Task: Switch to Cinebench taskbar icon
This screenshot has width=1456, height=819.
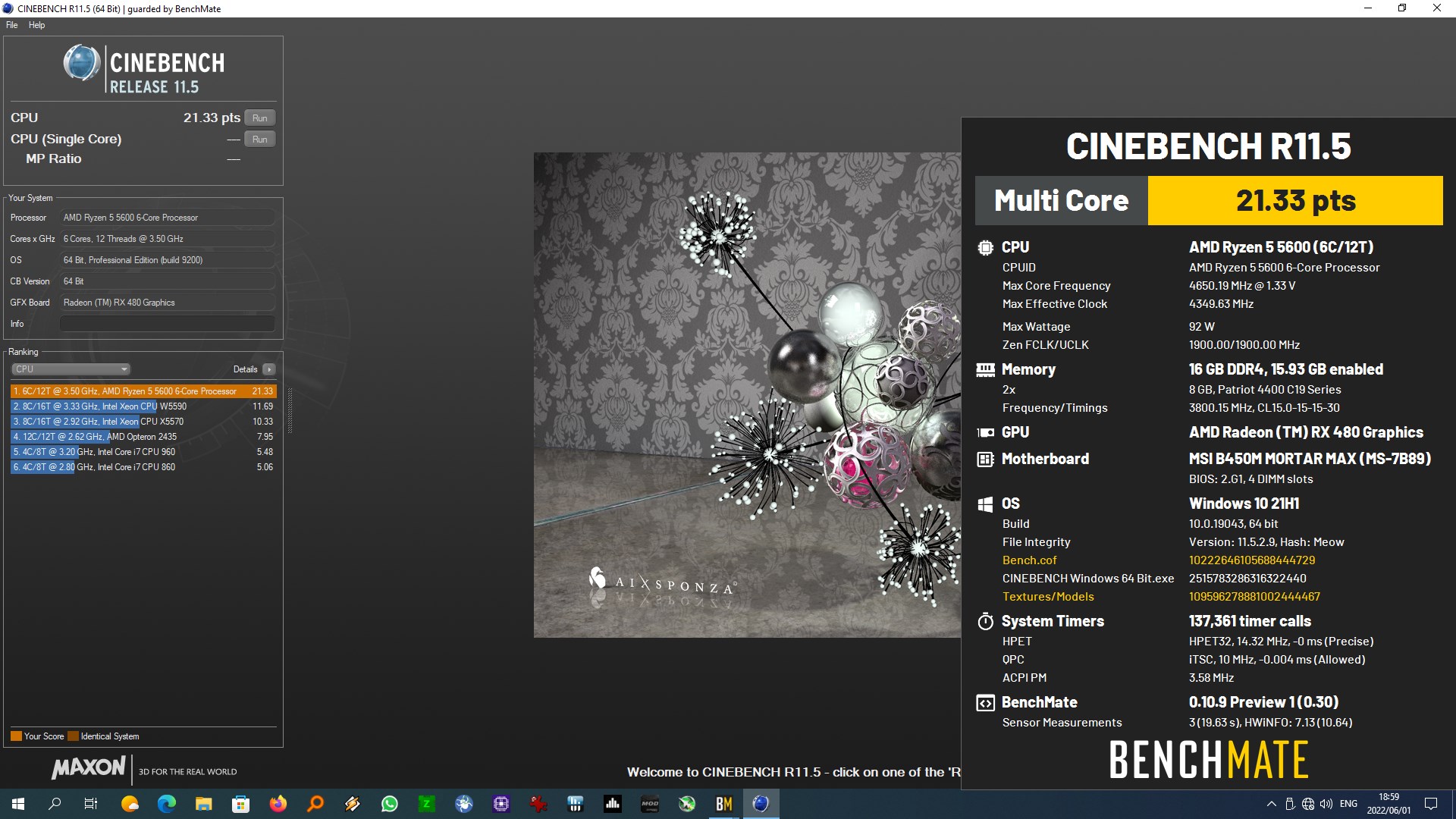Action: click(761, 804)
